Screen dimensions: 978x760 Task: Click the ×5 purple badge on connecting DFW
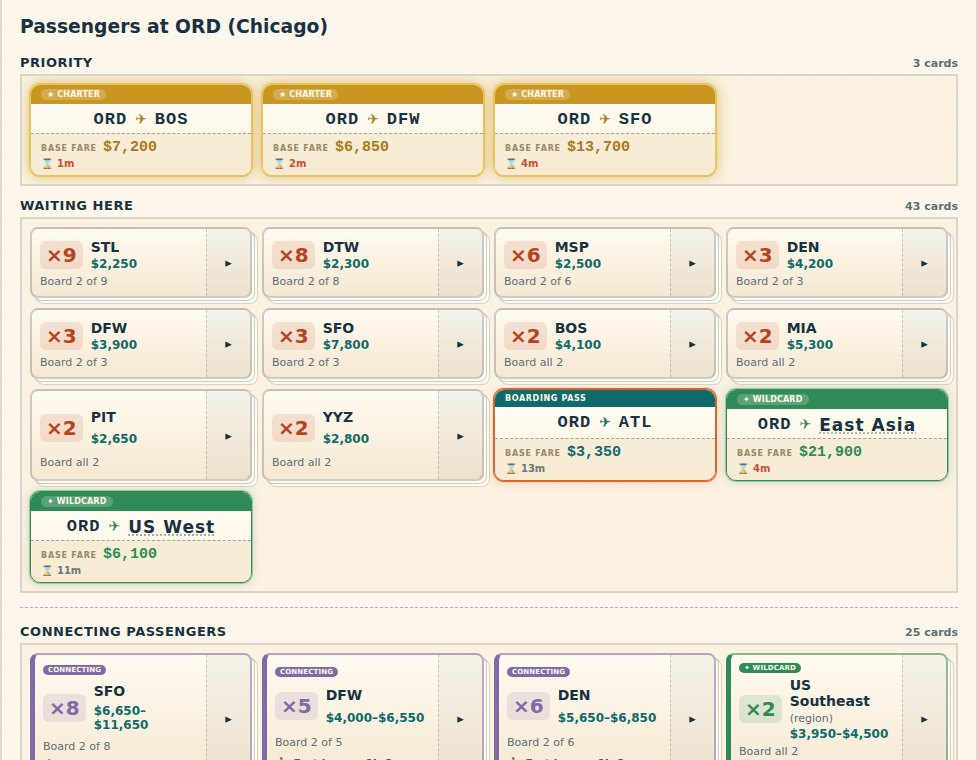296,706
